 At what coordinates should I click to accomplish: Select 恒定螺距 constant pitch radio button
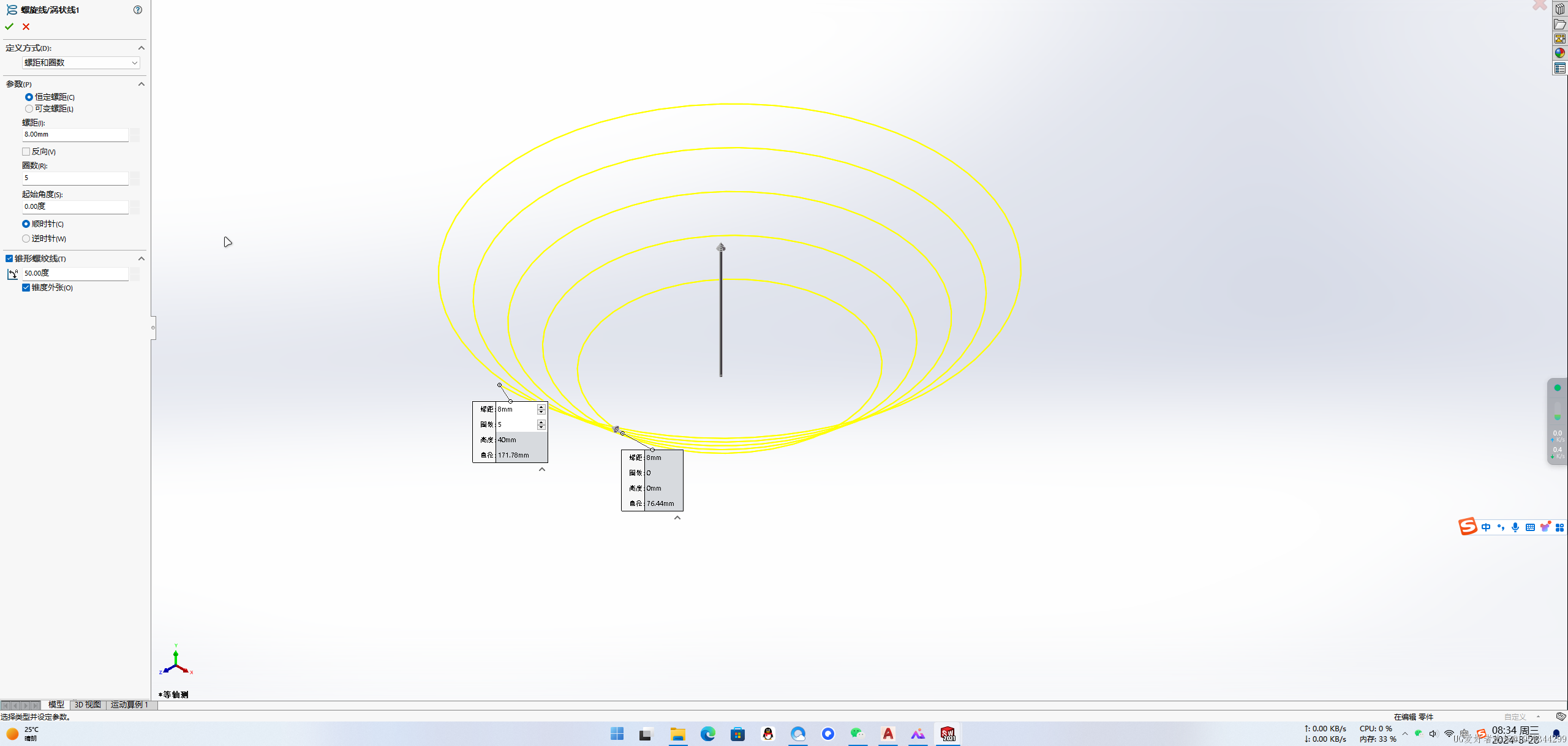(x=29, y=97)
